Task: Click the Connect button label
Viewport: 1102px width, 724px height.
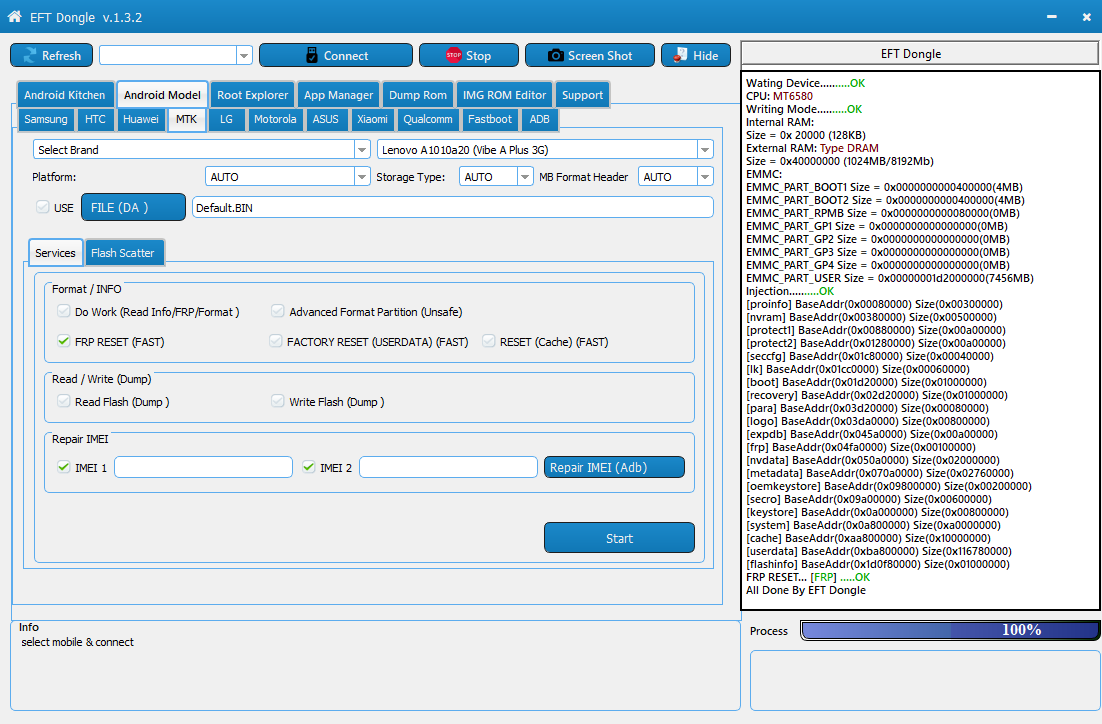Action: pyautogui.click(x=346, y=56)
